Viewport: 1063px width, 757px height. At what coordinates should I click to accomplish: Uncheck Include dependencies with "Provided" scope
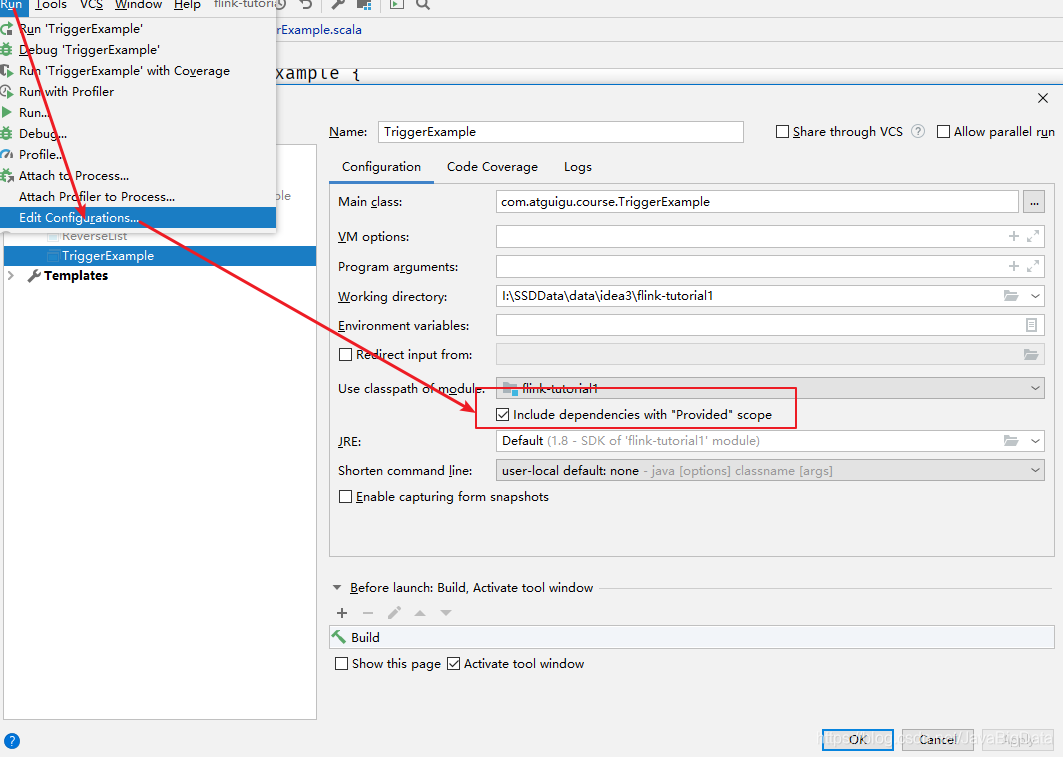click(502, 414)
